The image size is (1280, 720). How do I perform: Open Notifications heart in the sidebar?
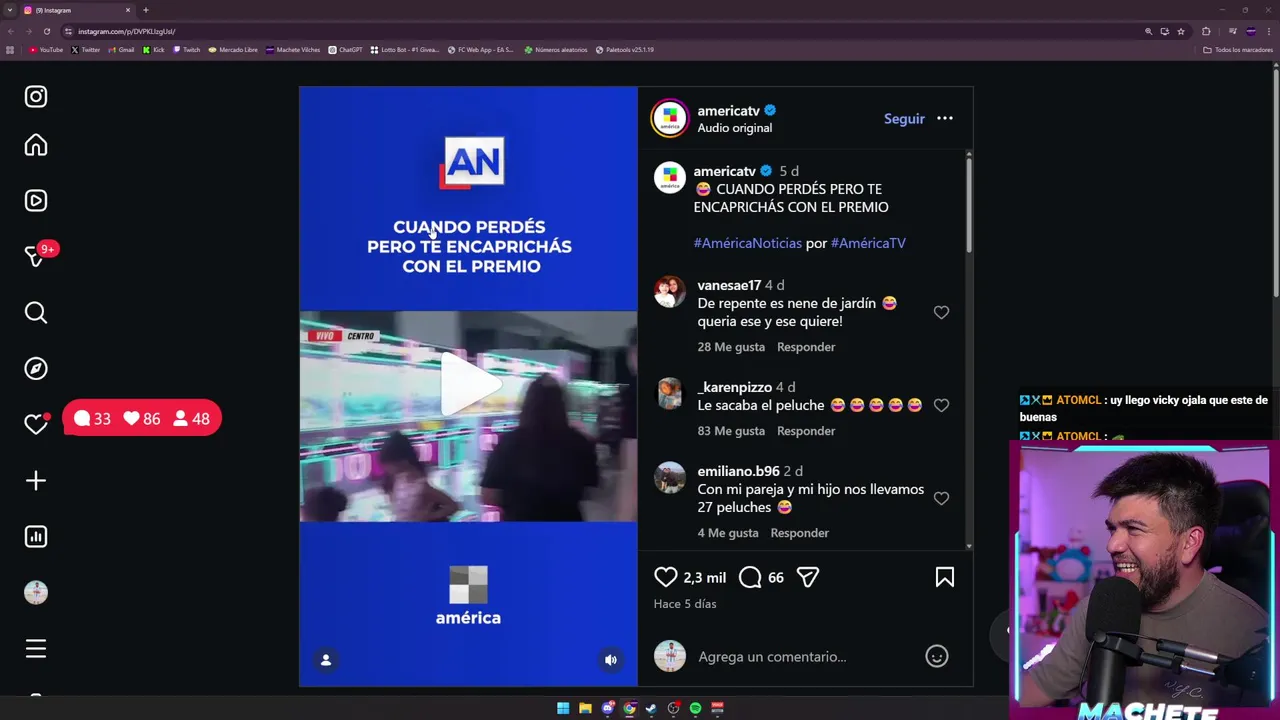point(36,424)
